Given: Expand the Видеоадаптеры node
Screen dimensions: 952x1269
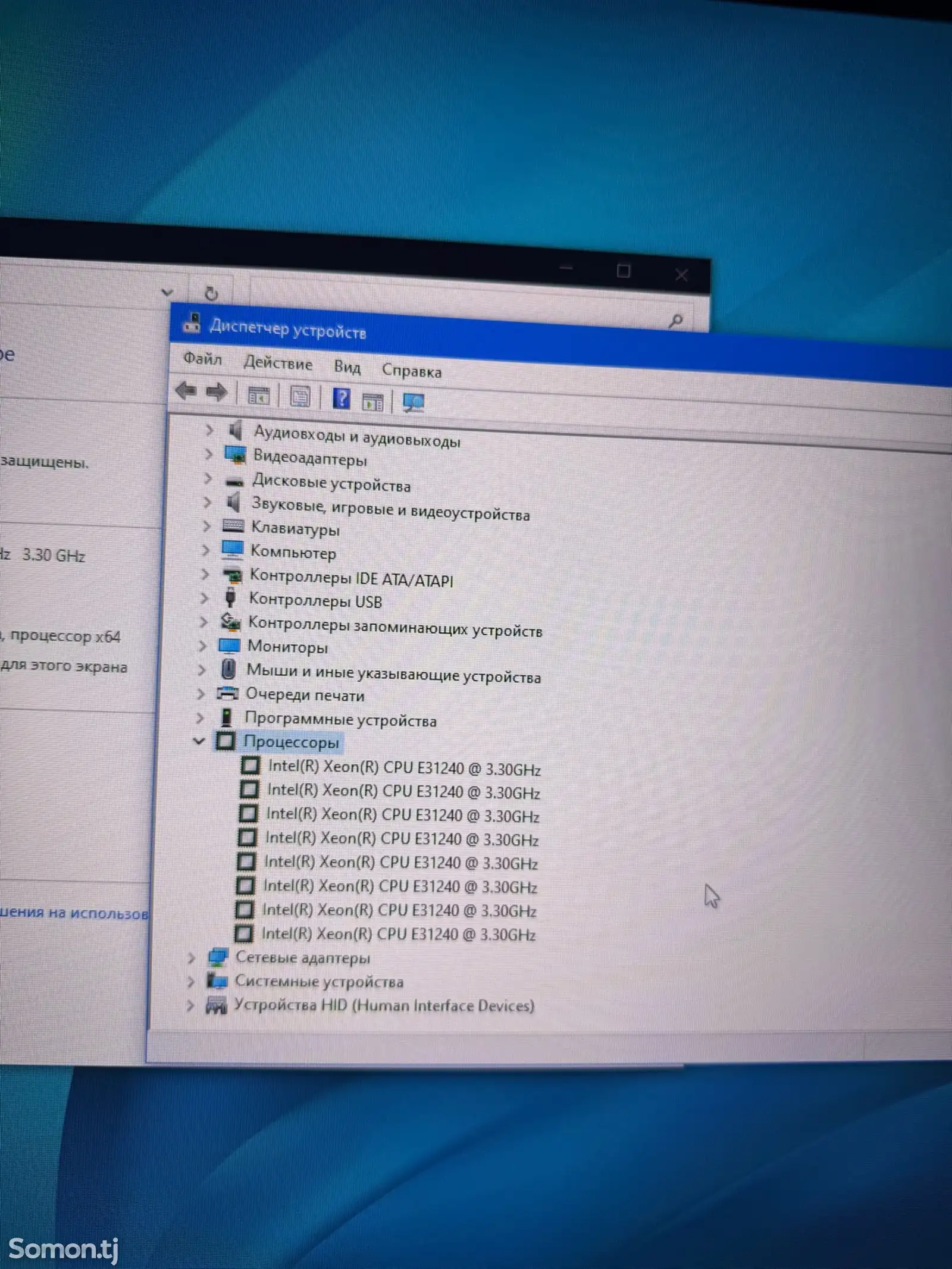Looking at the screenshot, I should [209, 454].
